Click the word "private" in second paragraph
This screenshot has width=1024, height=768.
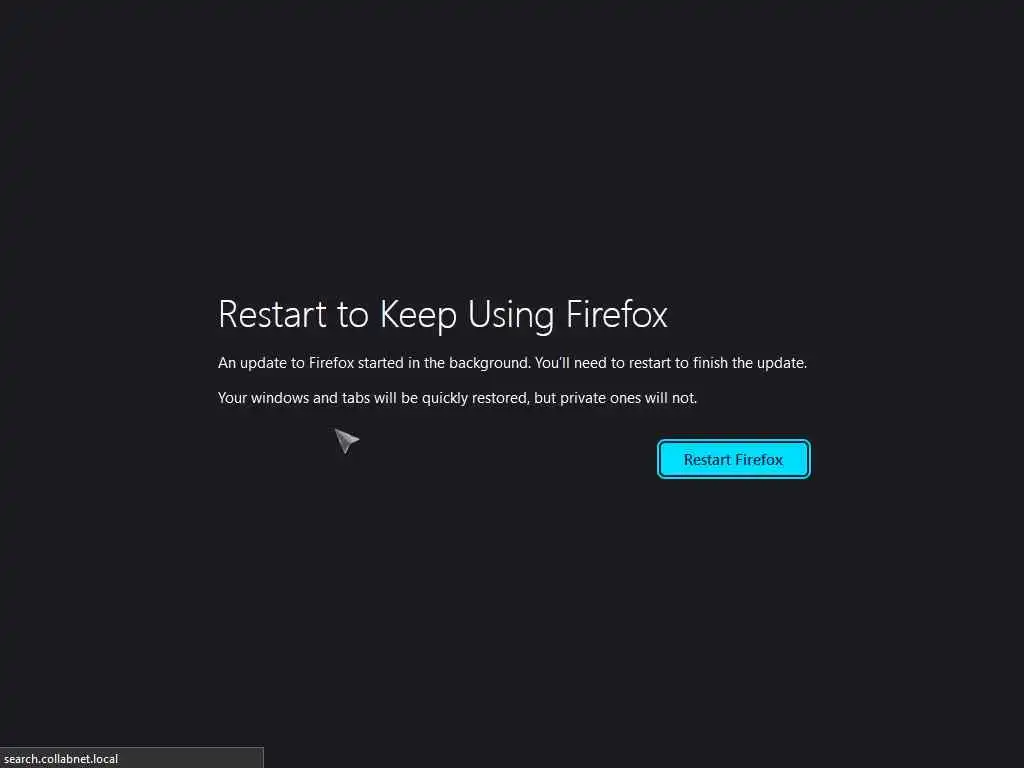[x=583, y=398]
